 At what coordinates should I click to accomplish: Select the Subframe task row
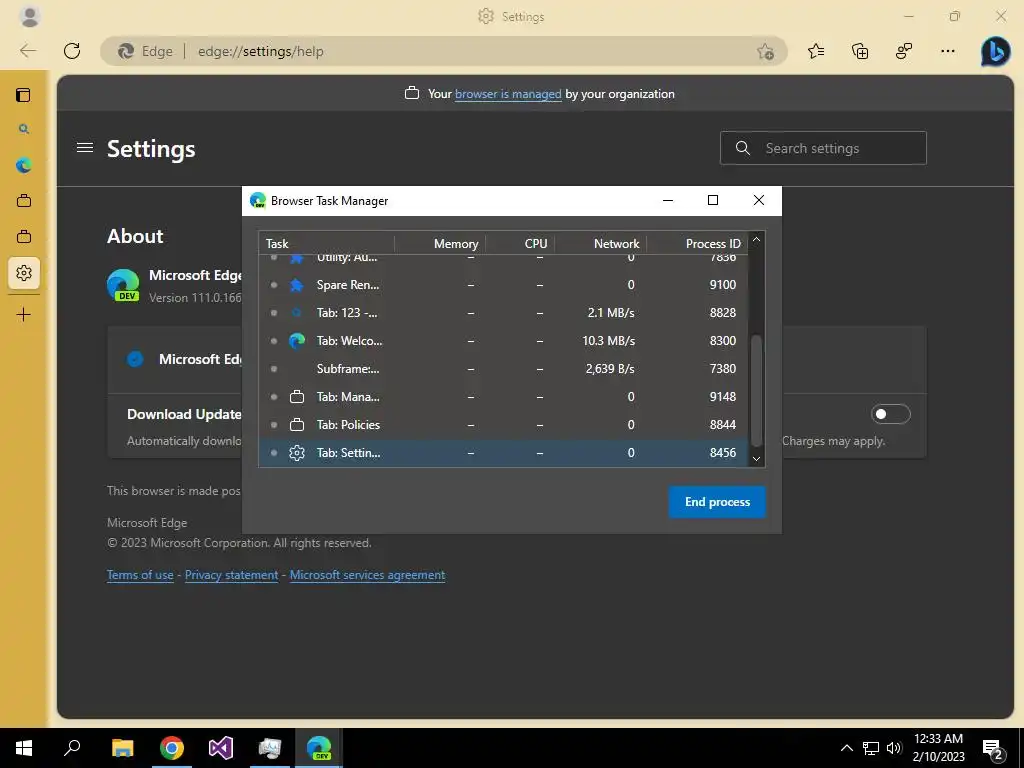pyautogui.click(x=503, y=369)
